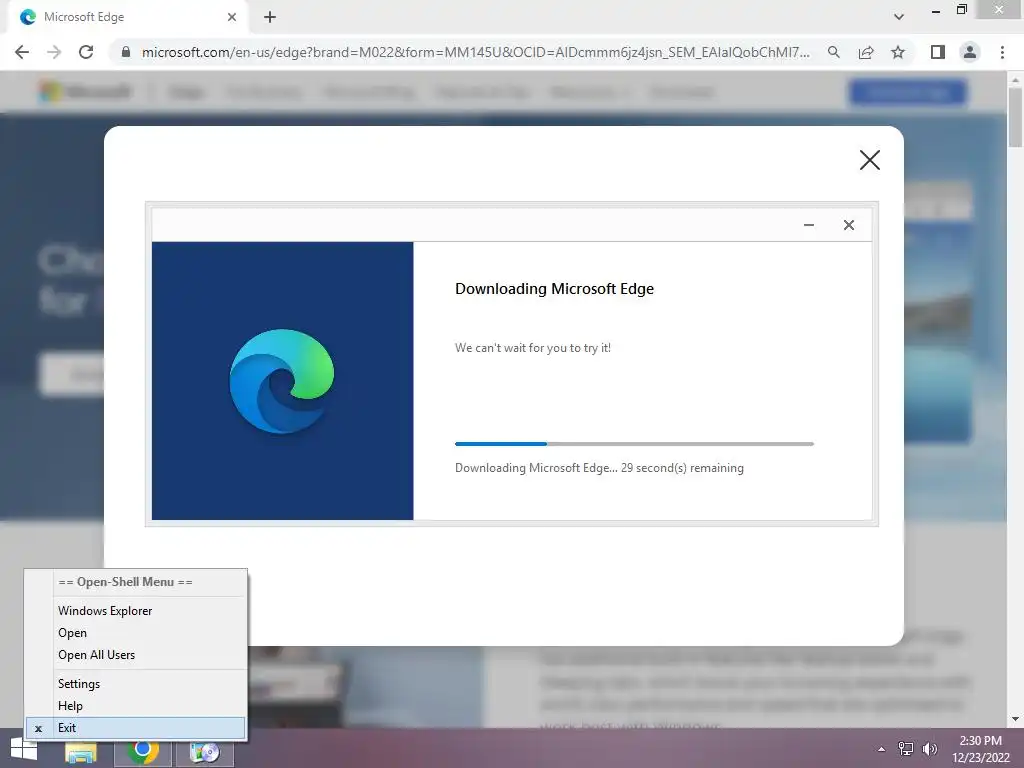Image resolution: width=1024 pixels, height=768 pixels.
Task: Minimize the Edge installer window
Action: (809, 225)
